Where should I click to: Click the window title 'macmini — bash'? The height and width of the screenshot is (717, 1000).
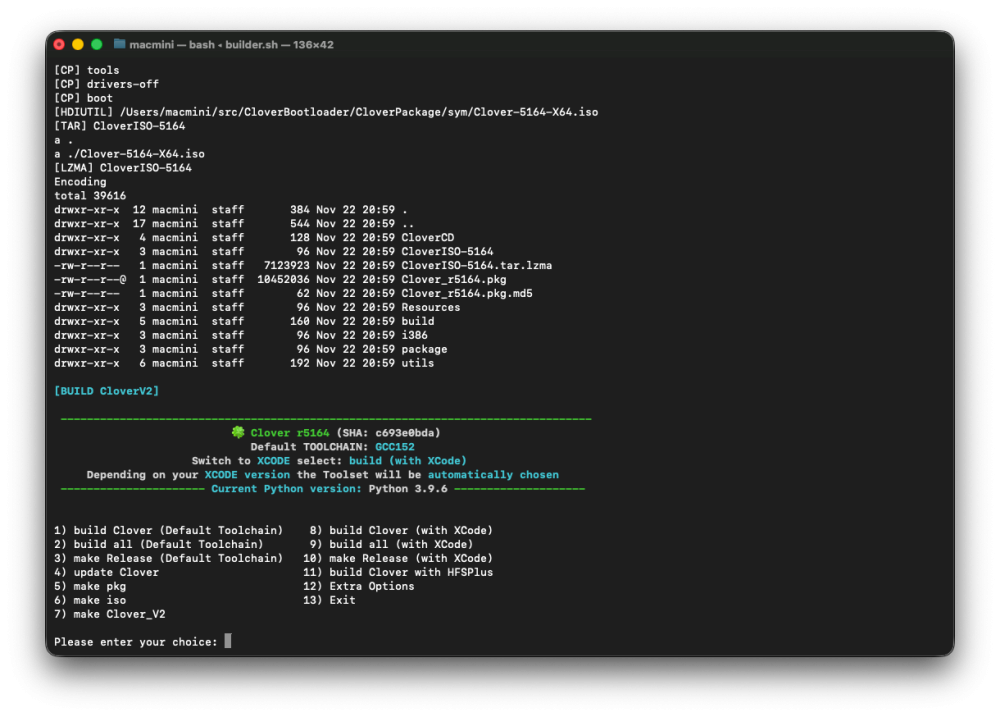pyautogui.click(x=172, y=45)
